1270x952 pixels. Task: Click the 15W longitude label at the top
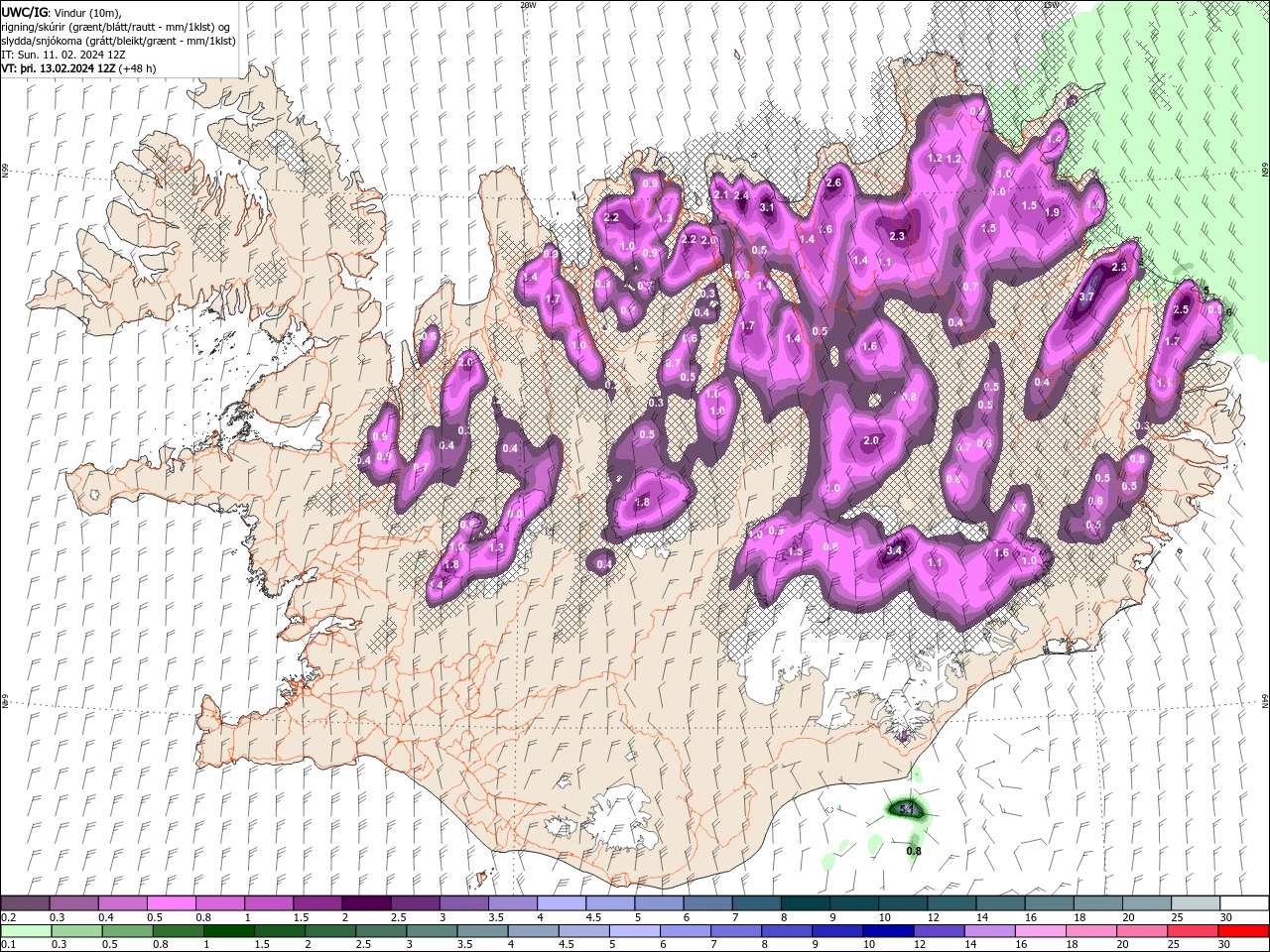(x=1051, y=5)
